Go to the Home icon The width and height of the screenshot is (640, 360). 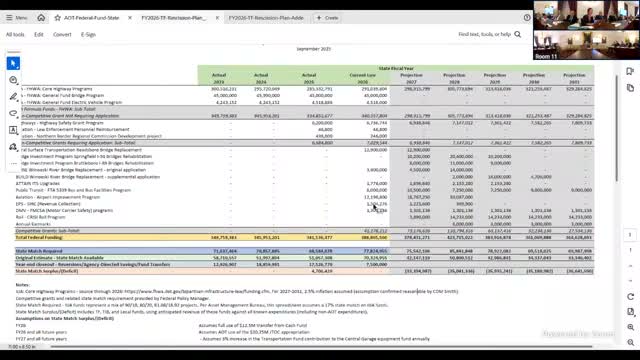[x=41, y=18]
